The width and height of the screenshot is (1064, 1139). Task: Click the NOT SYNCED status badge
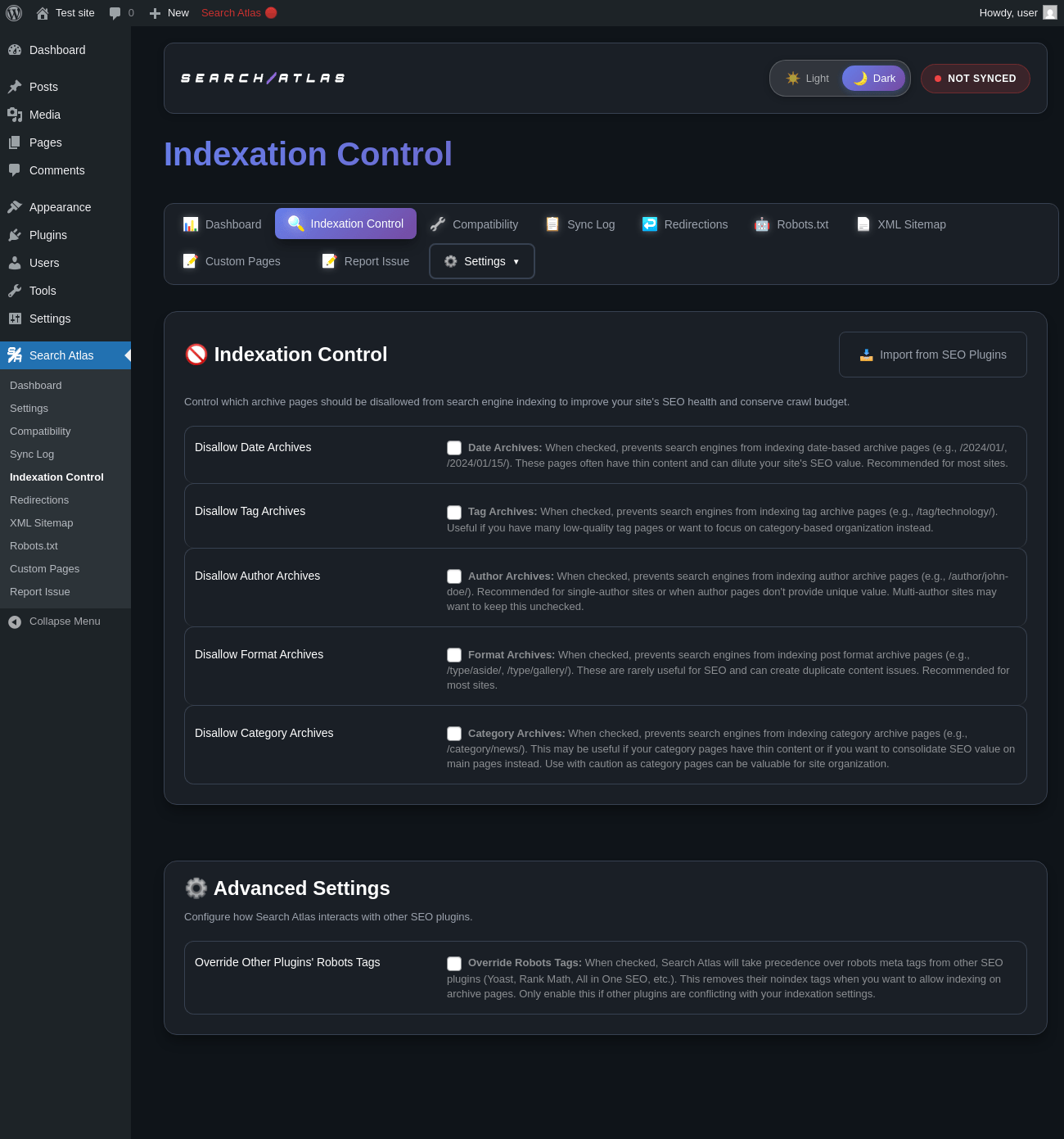point(976,79)
